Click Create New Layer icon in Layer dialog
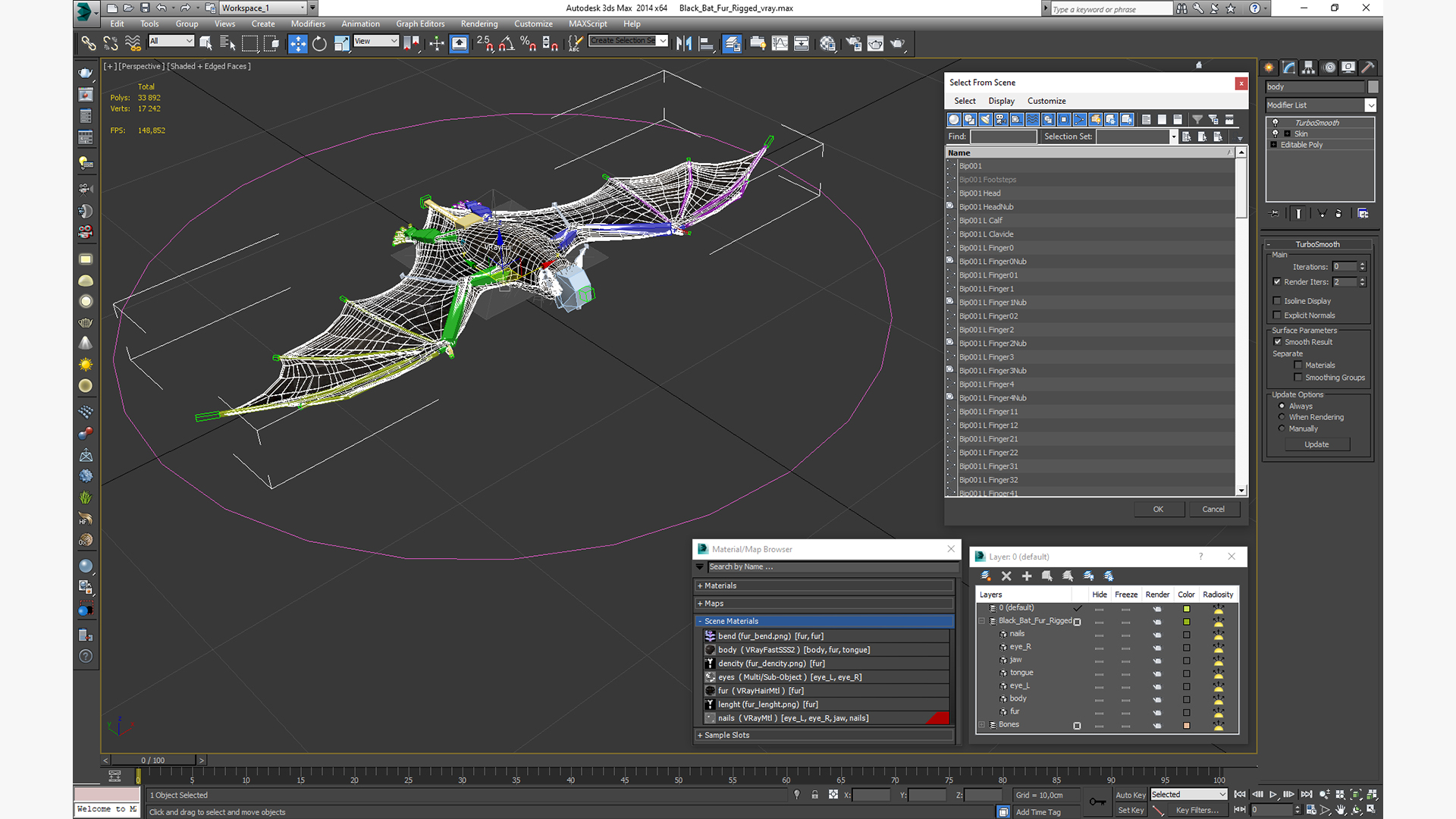 click(x=986, y=576)
